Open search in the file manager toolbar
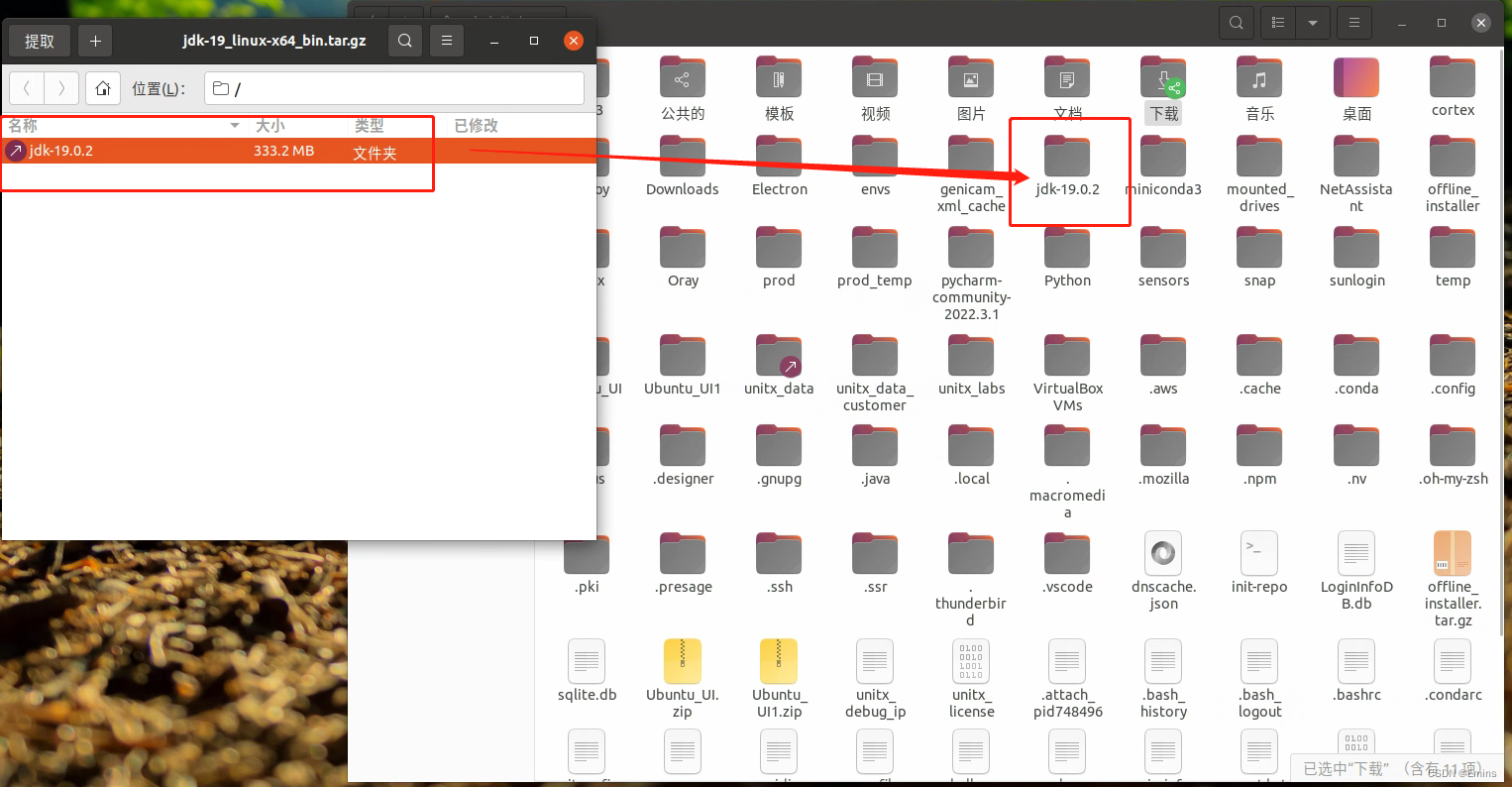Screen dimensions: 1512x787 1236,22
